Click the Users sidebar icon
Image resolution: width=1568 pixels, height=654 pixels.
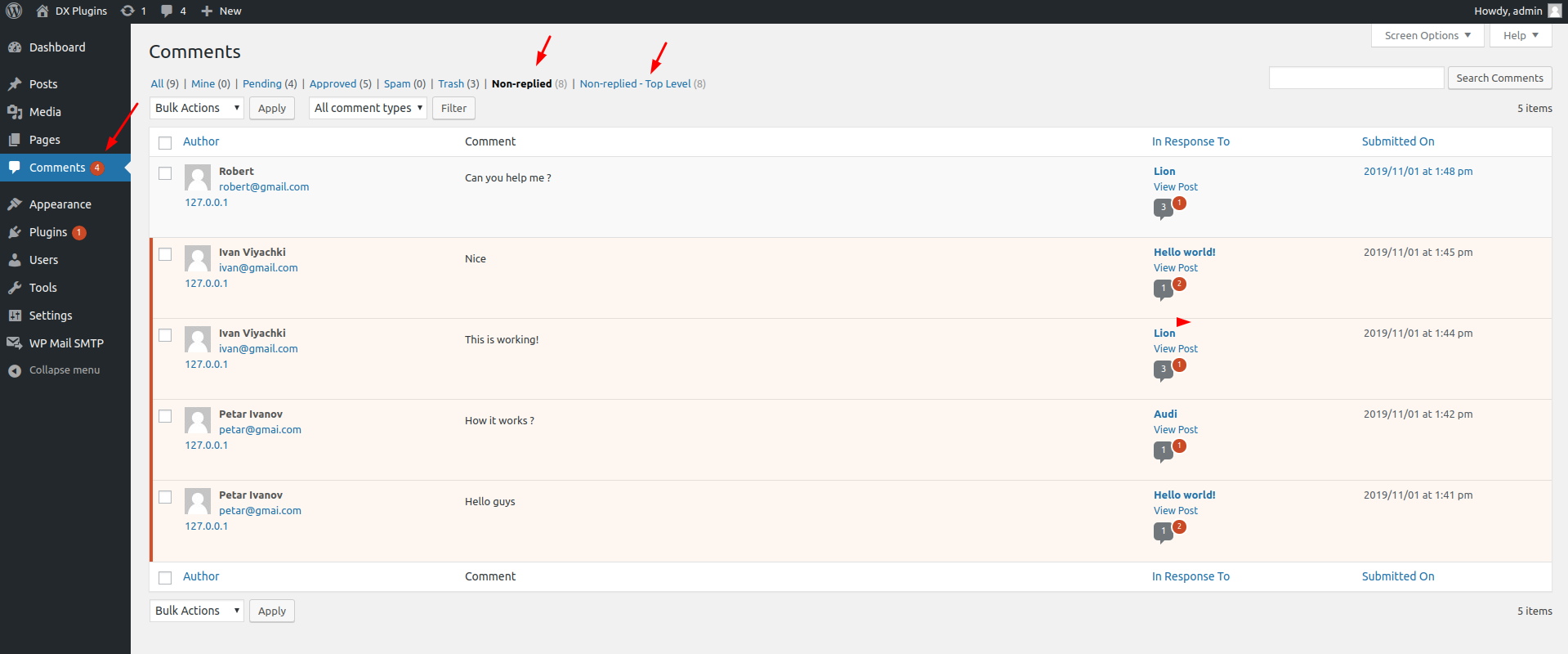[x=15, y=260]
